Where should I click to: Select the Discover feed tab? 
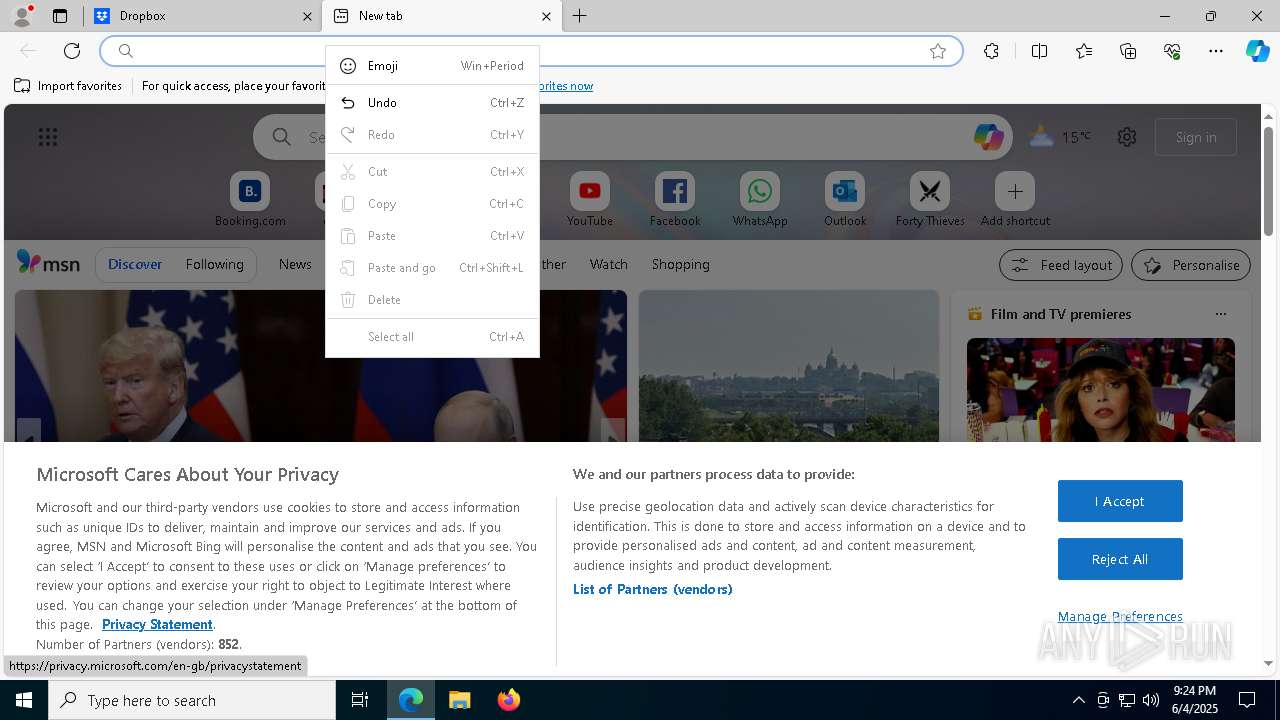[135, 264]
